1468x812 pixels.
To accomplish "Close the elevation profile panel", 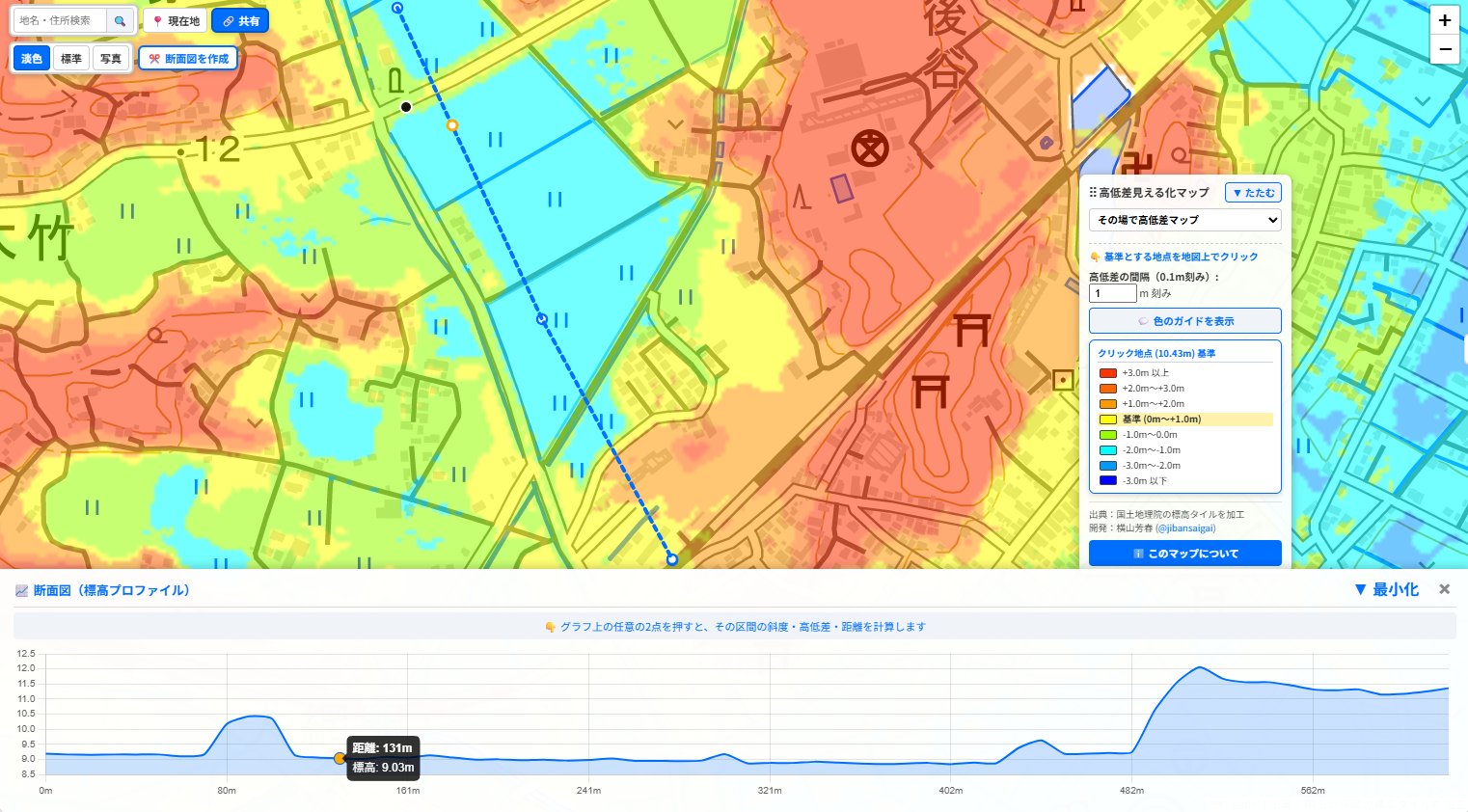I will click(1444, 589).
